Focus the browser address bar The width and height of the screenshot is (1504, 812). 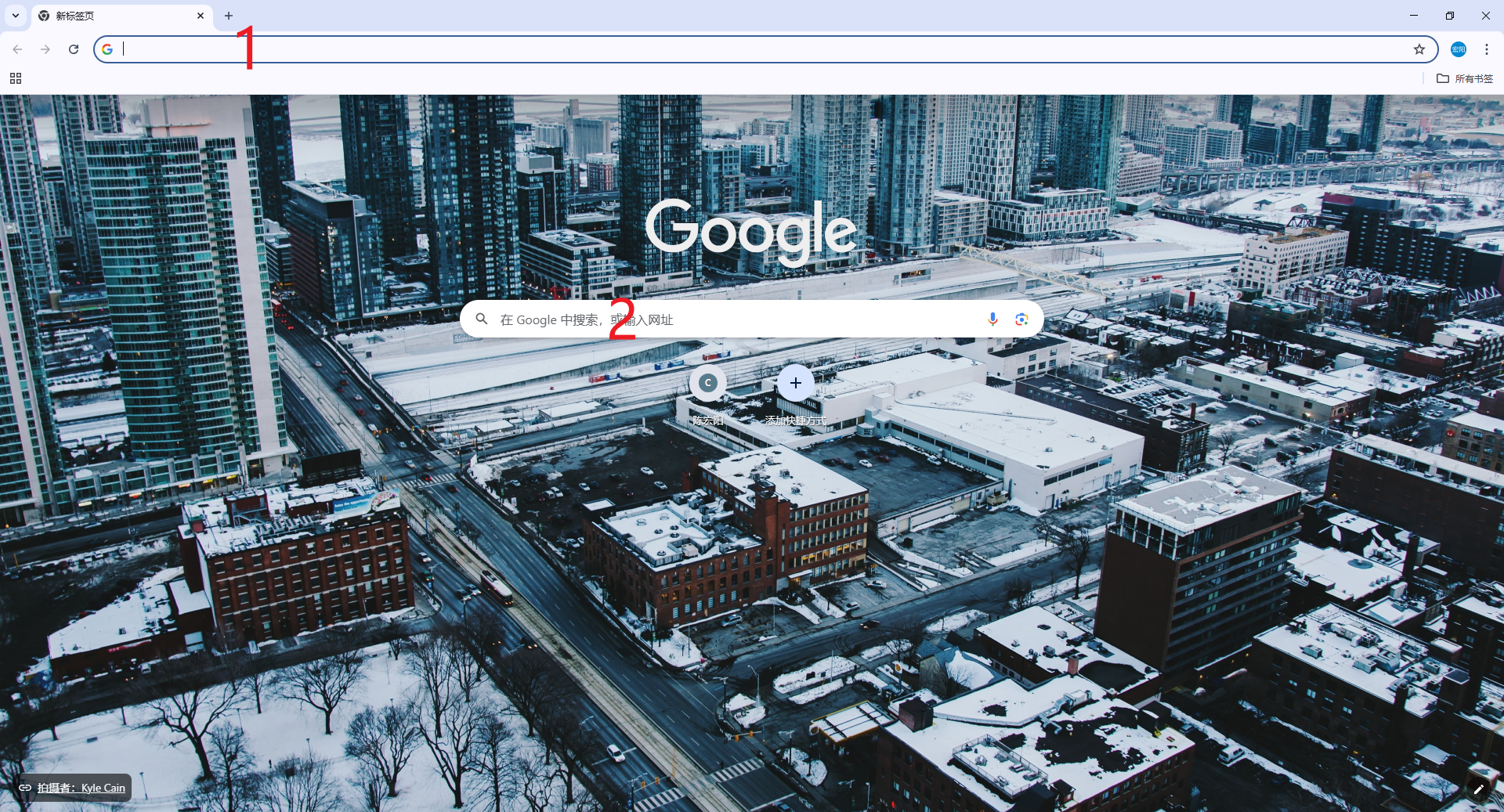765,49
